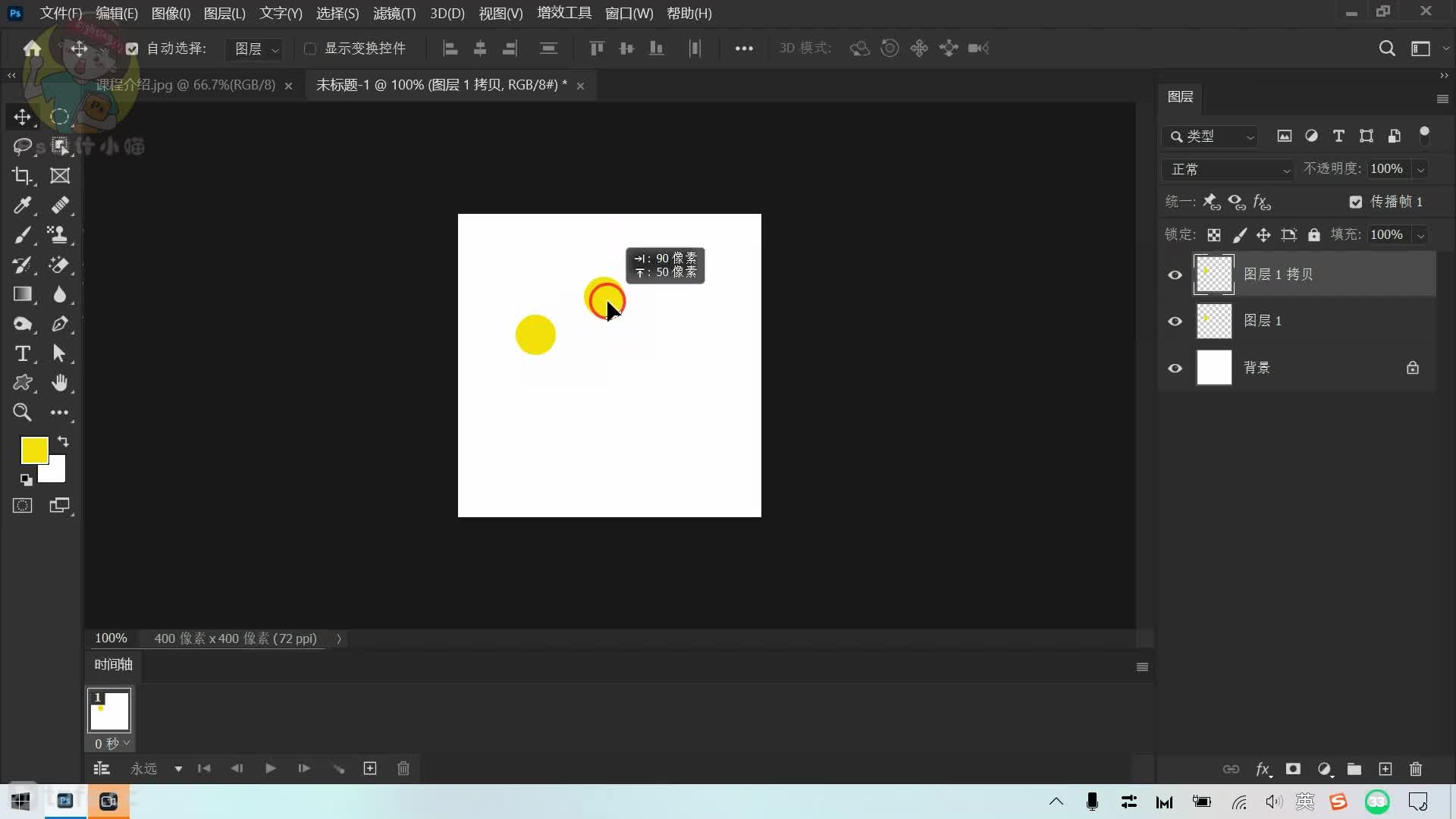The height and width of the screenshot is (819, 1456).
Task: Add a layer mask
Action: [1293, 769]
